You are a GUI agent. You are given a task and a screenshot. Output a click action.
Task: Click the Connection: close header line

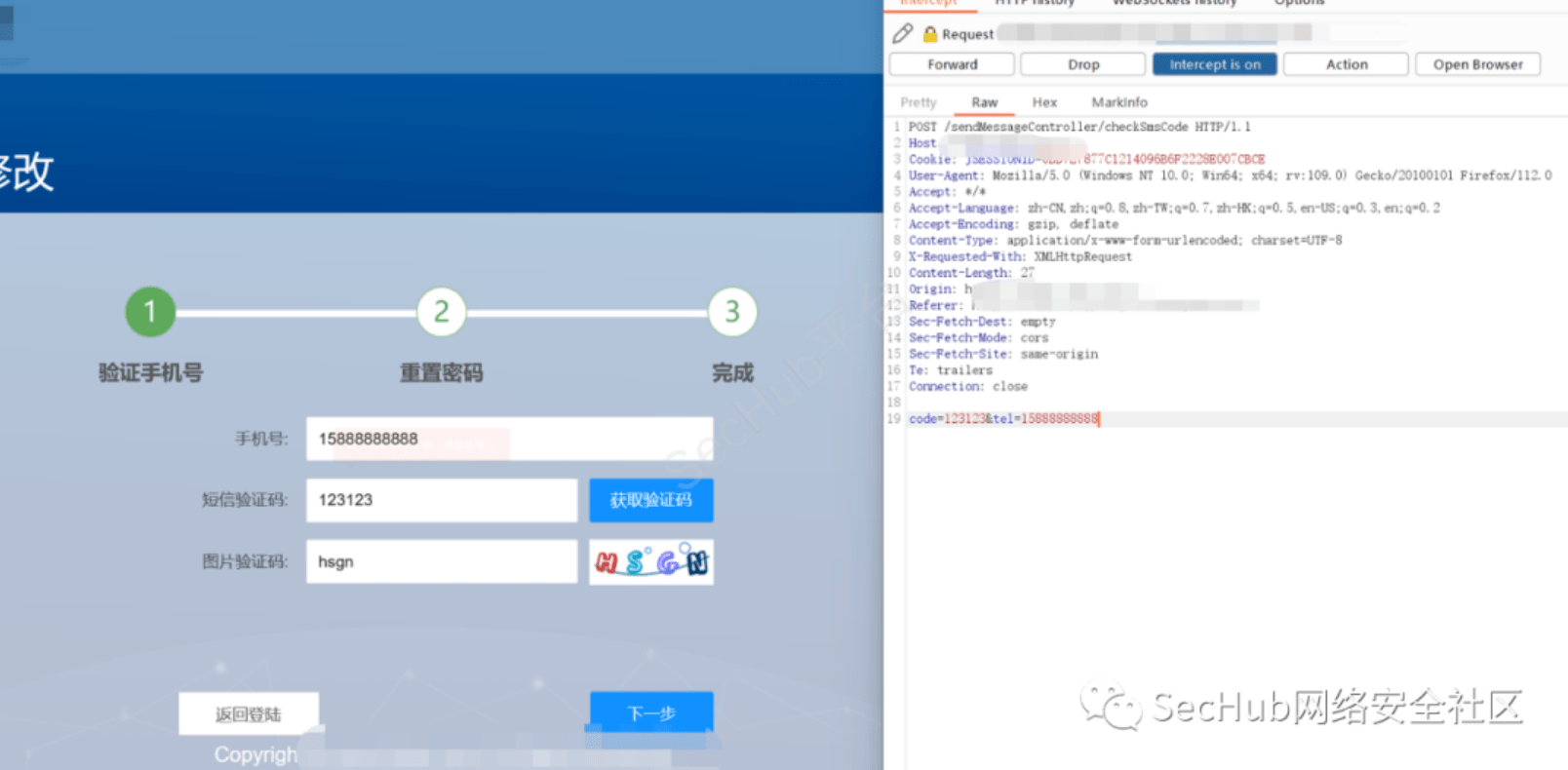[x=968, y=386]
